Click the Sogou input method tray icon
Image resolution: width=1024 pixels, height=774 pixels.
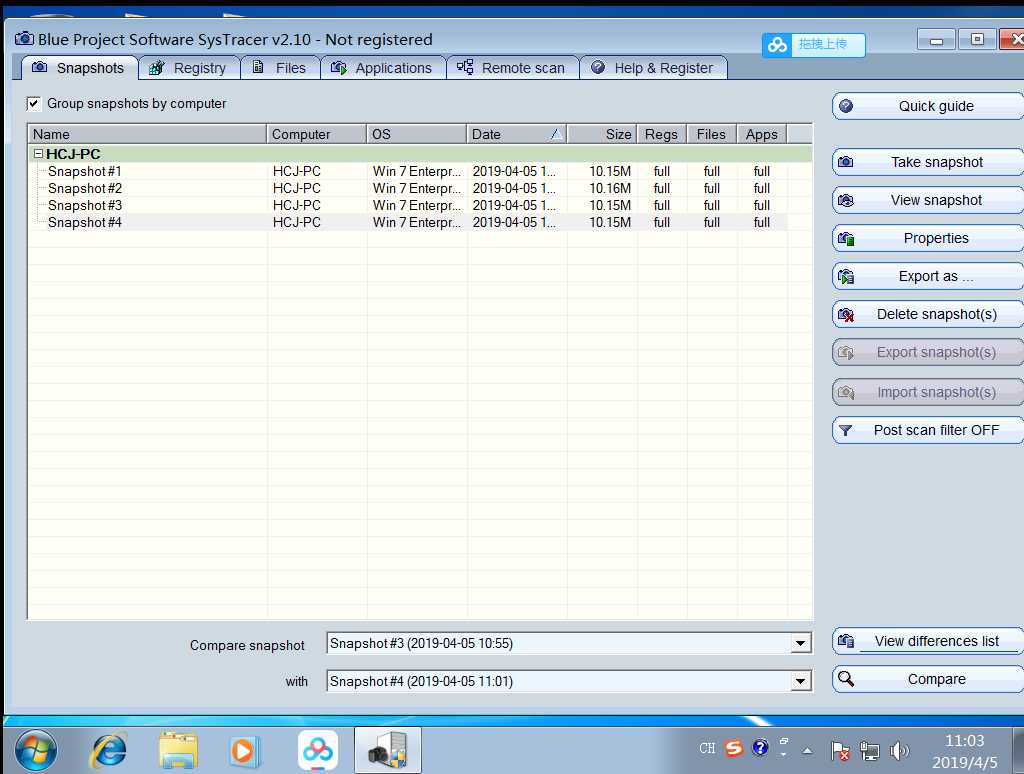click(734, 747)
